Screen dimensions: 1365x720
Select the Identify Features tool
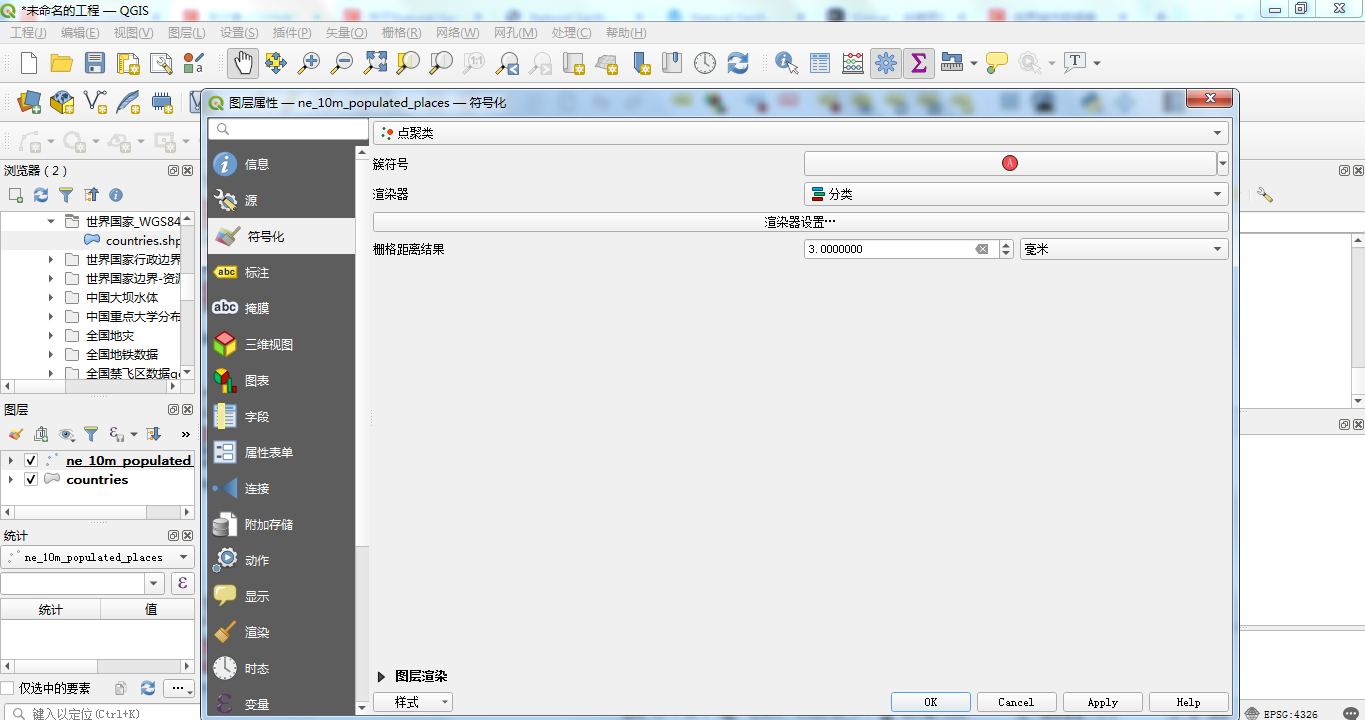[x=787, y=63]
